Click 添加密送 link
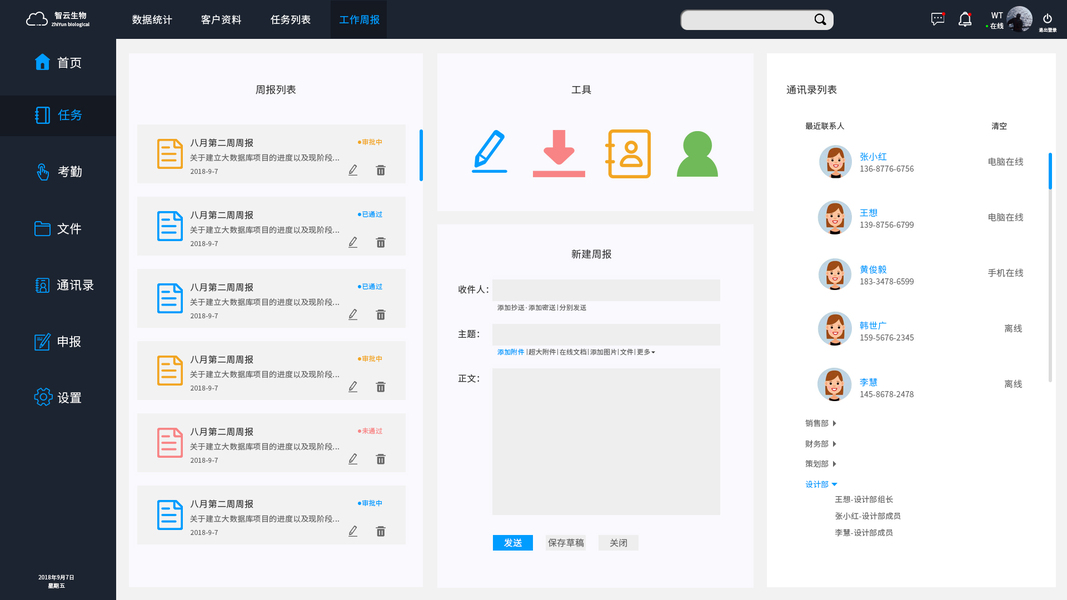 coord(542,308)
